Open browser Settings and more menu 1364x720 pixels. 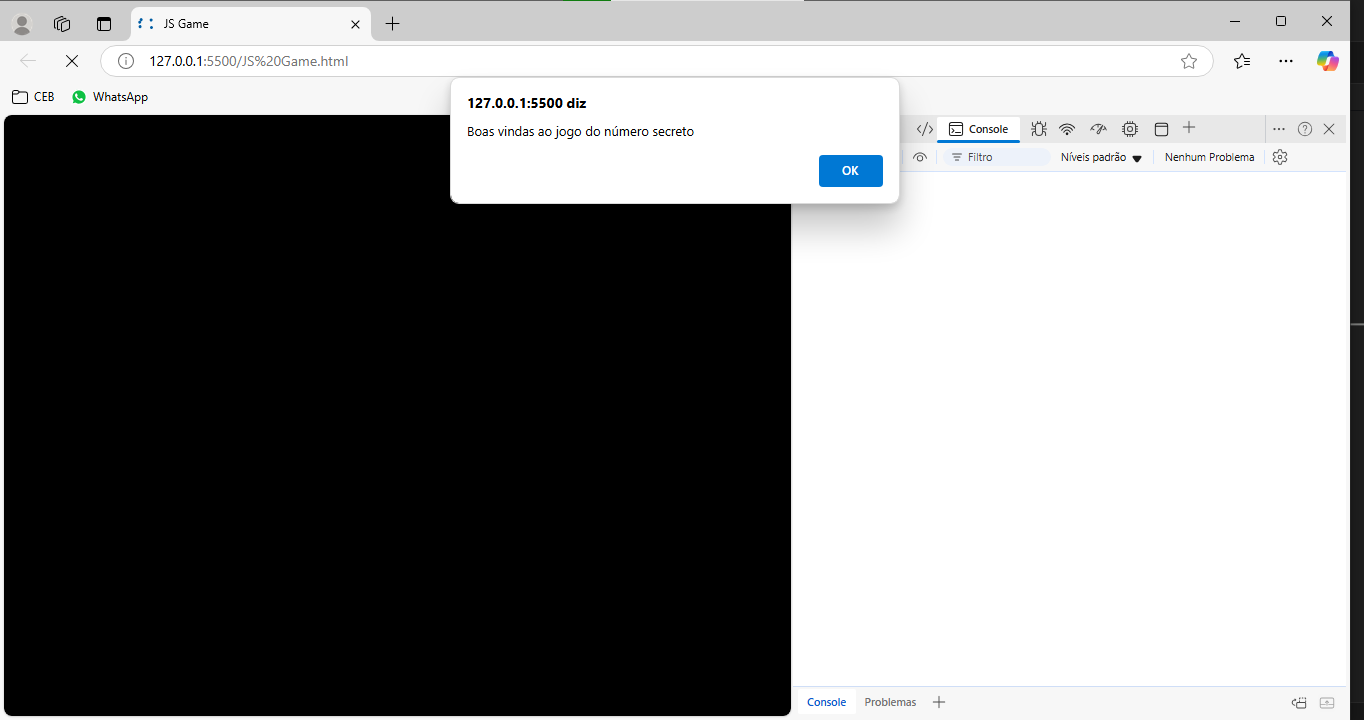tap(1286, 61)
